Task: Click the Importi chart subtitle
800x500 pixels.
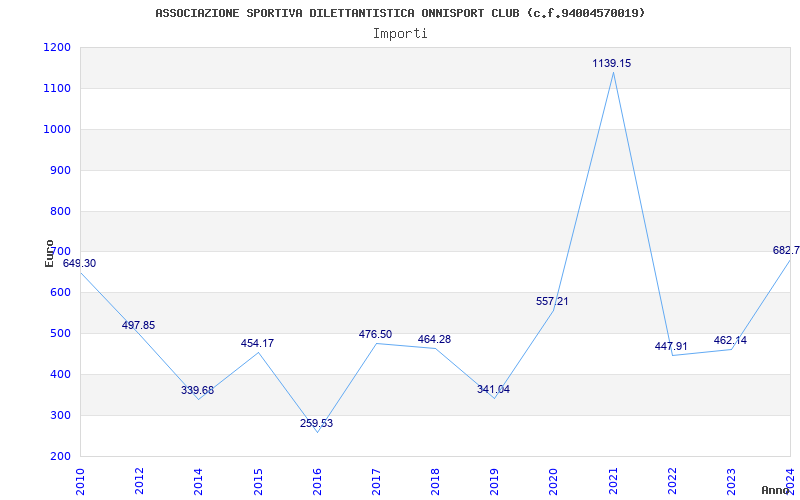Action: coord(400,34)
